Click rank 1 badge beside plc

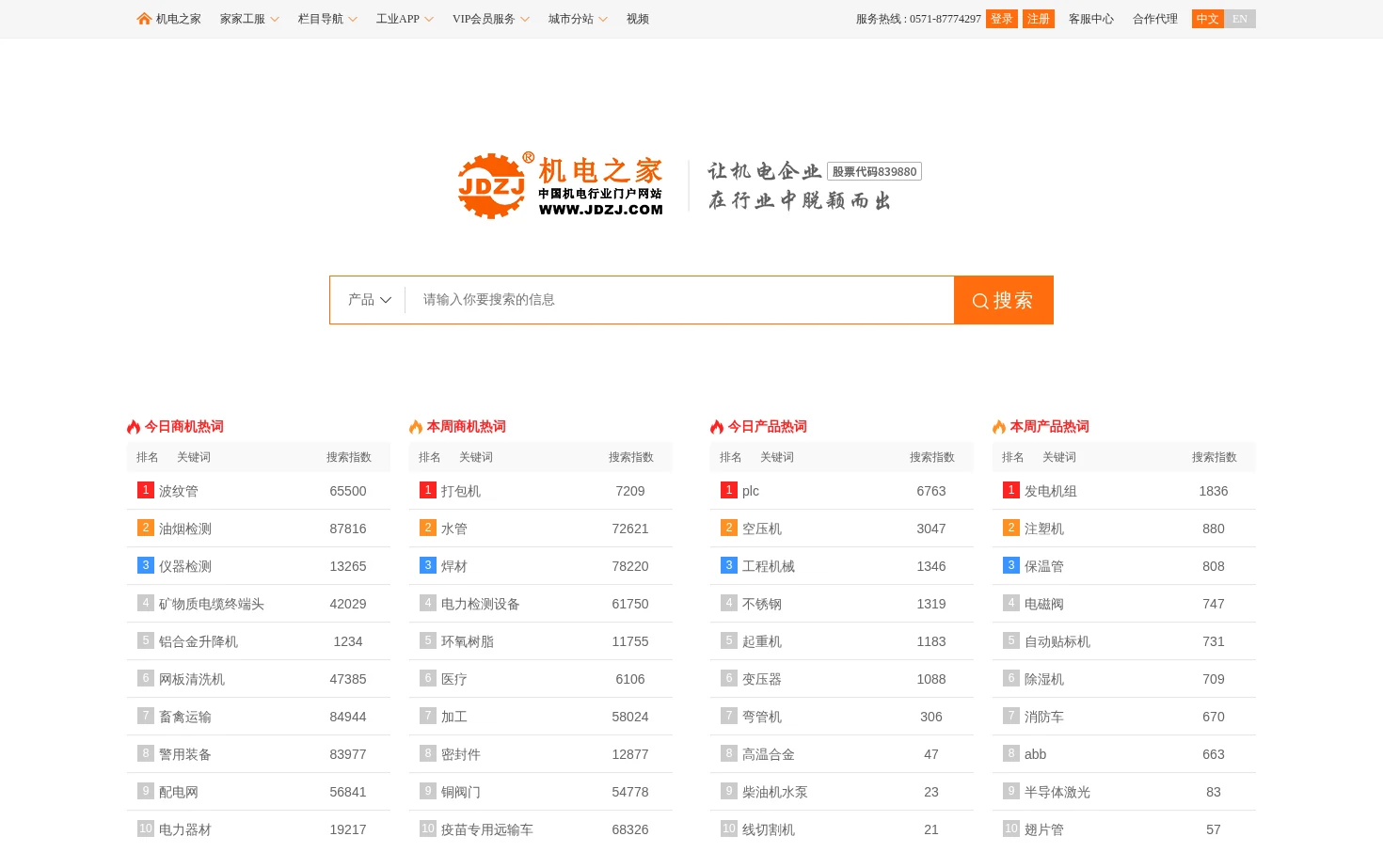coord(729,490)
